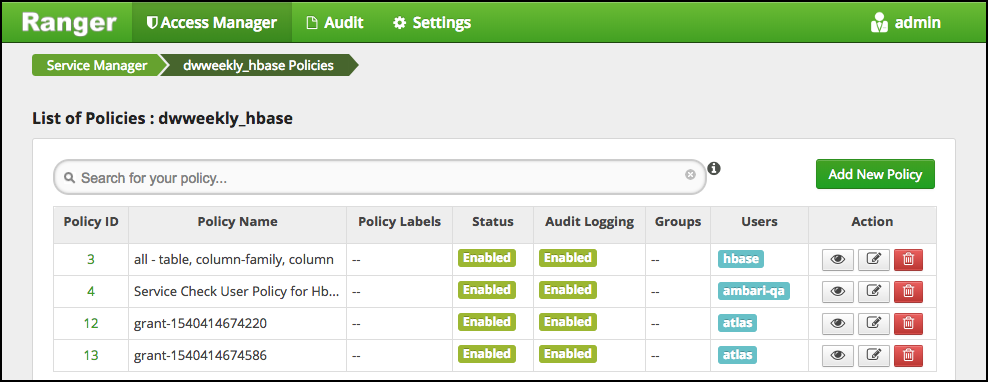Delete policy ID 3
This screenshot has width=988, height=382.
pos(908,259)
